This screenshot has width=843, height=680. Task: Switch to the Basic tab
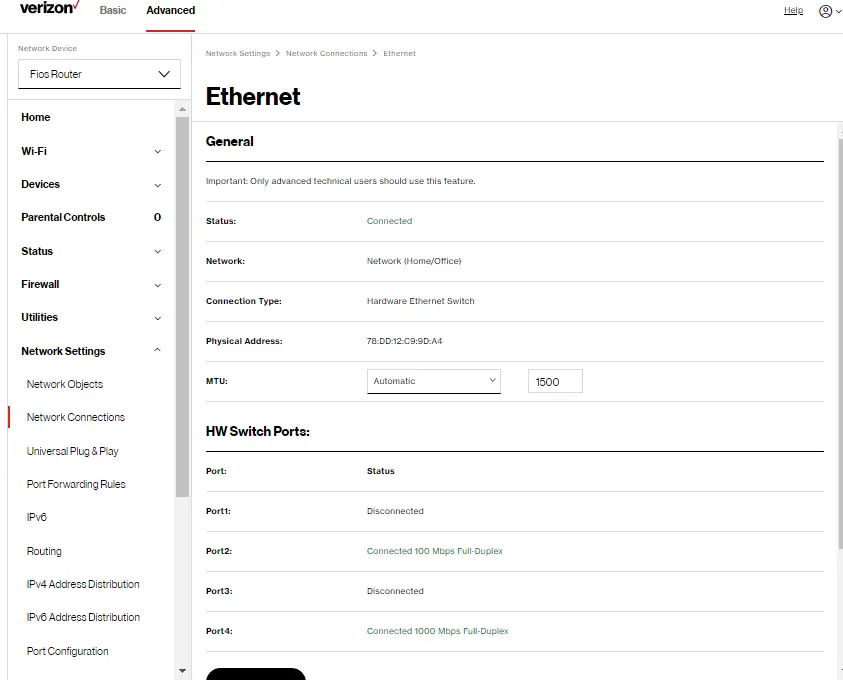pyautogui.click(x=112, y=10)
